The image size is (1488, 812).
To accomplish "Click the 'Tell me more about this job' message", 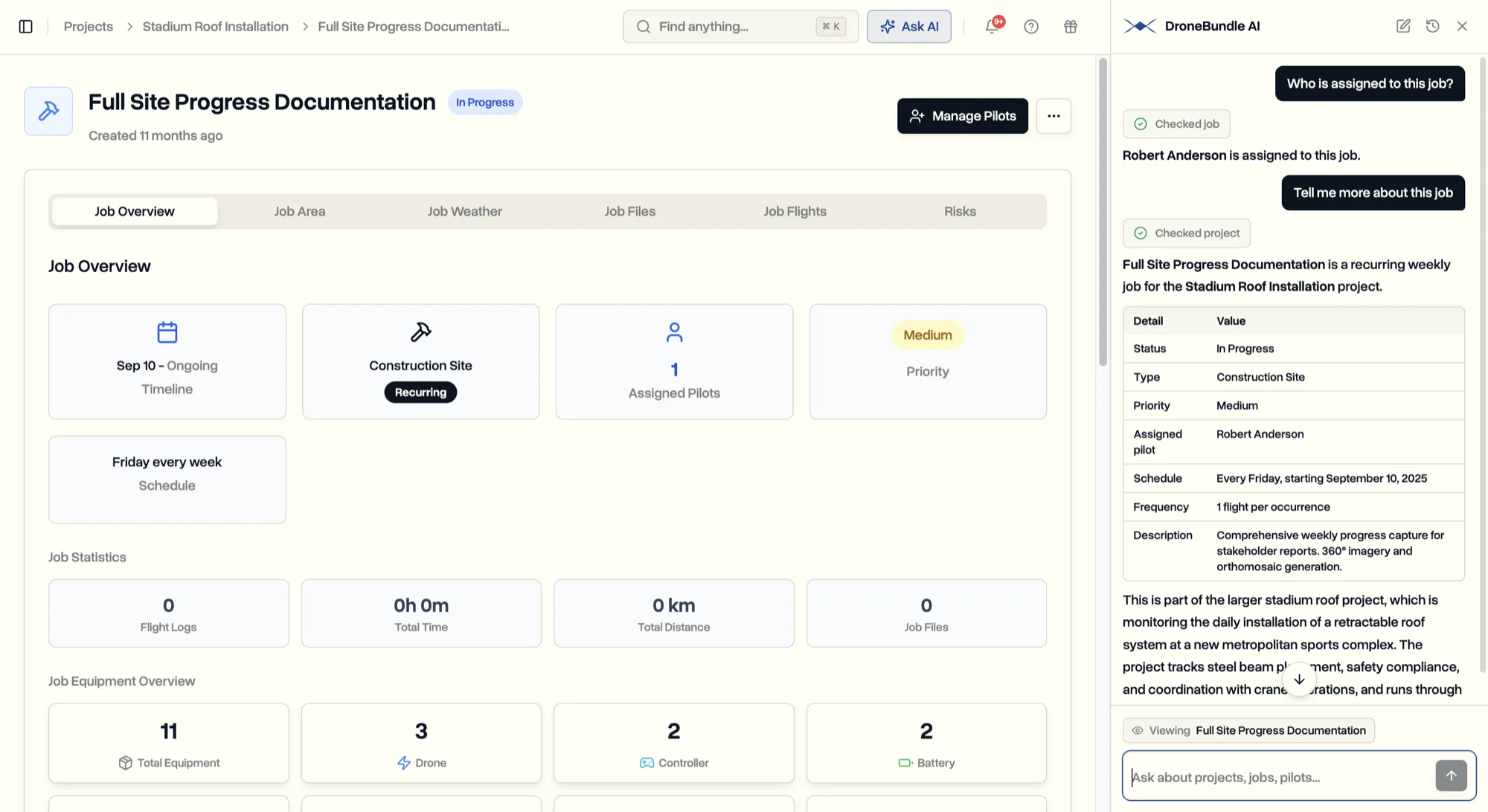I will [x=1373, y=193].
